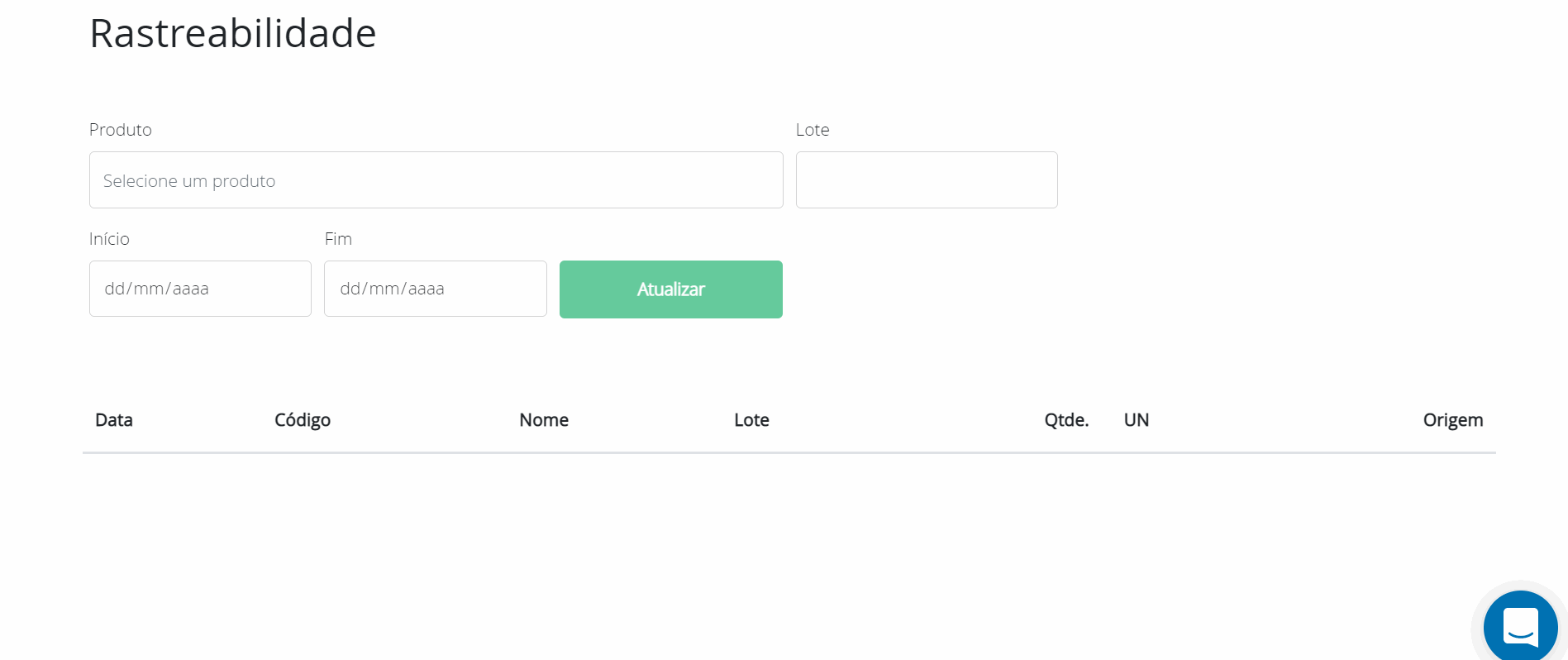This screenshot has width=1568, height=660.
Task: Click the Início field label
Action: point(109,239)
